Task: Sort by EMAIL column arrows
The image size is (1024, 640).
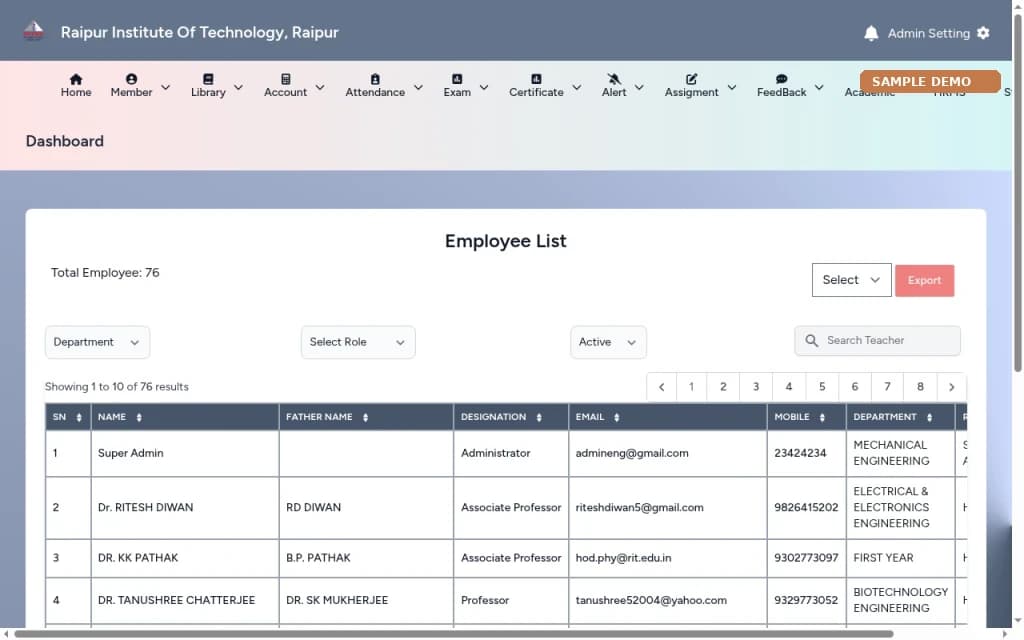Action: point(616,417)
